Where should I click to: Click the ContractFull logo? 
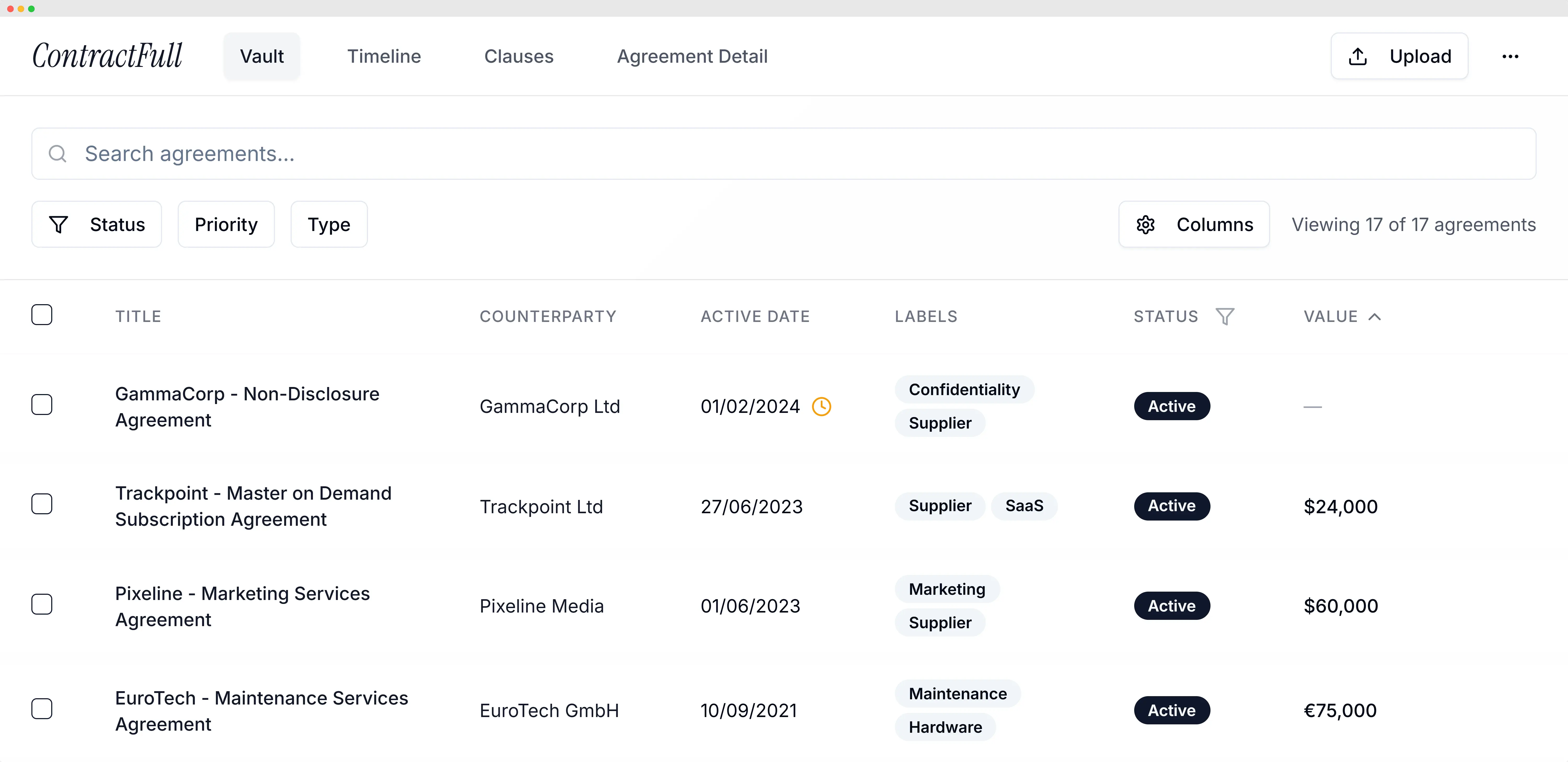107,56
